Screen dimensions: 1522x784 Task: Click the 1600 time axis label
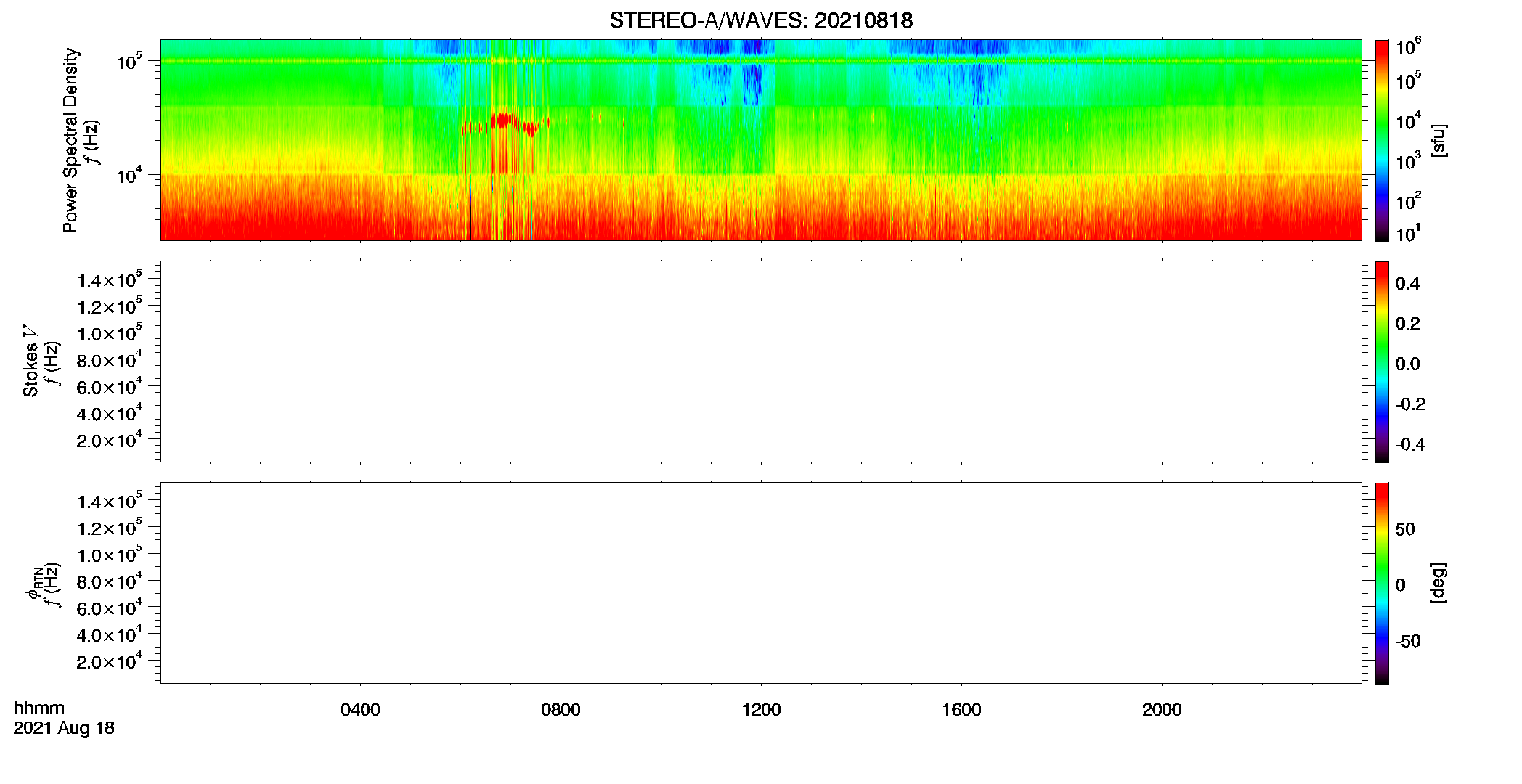click(x=961, y=710)
